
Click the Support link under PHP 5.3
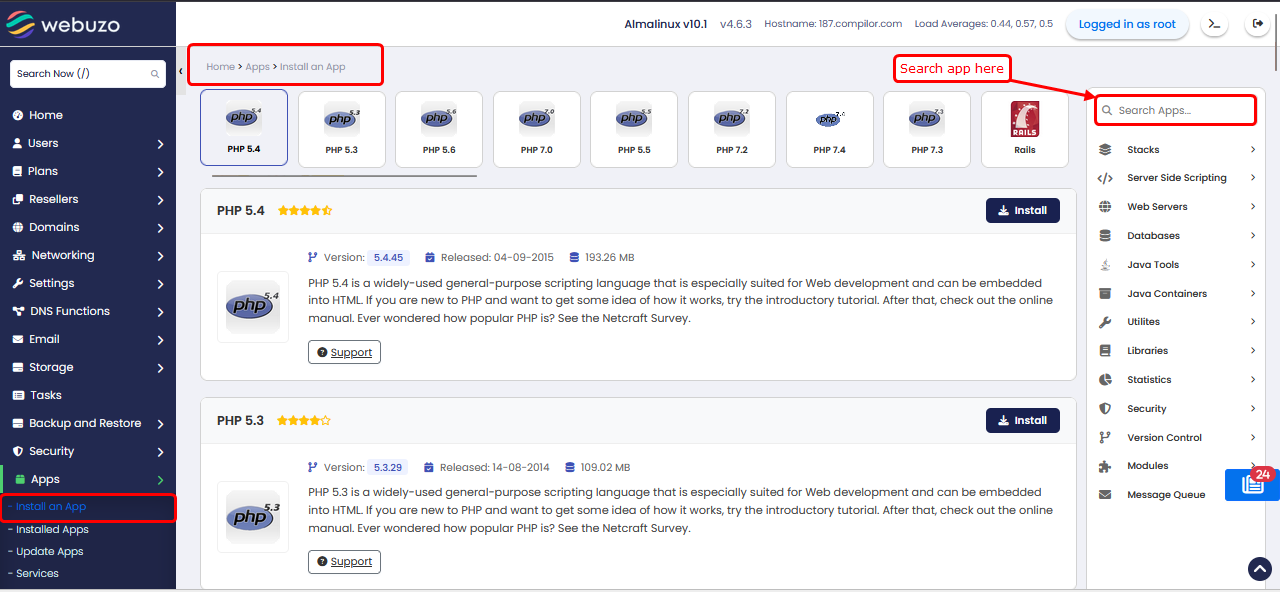tap(344, 562)
